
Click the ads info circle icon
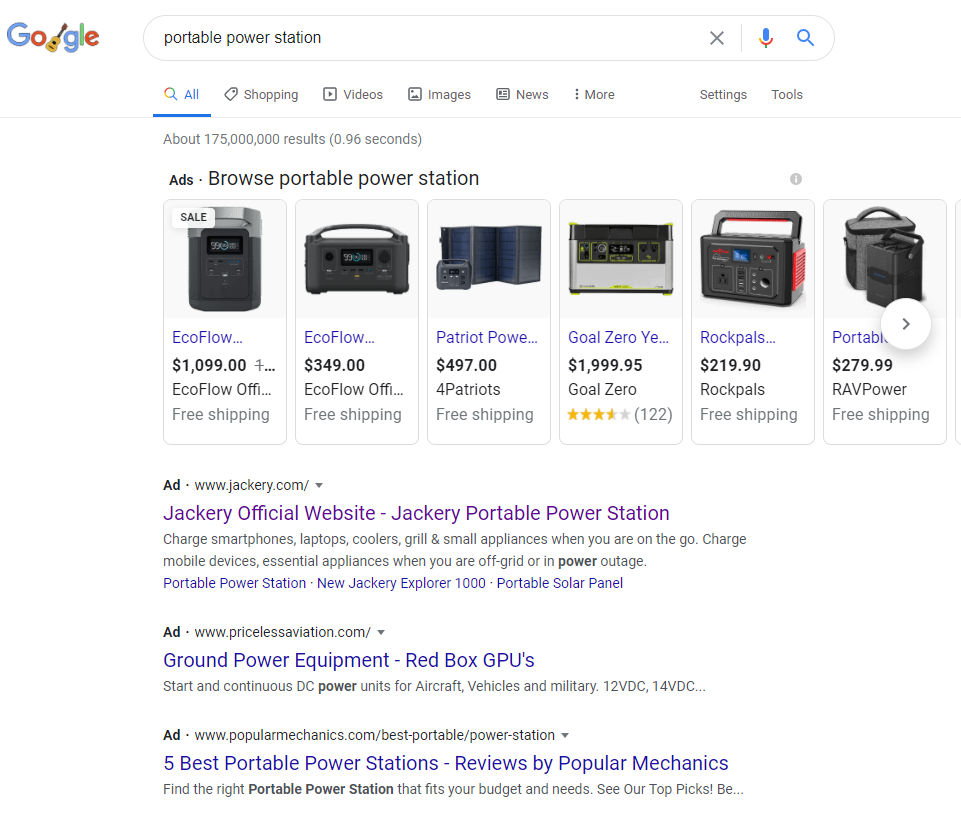[x=796, y=179]
